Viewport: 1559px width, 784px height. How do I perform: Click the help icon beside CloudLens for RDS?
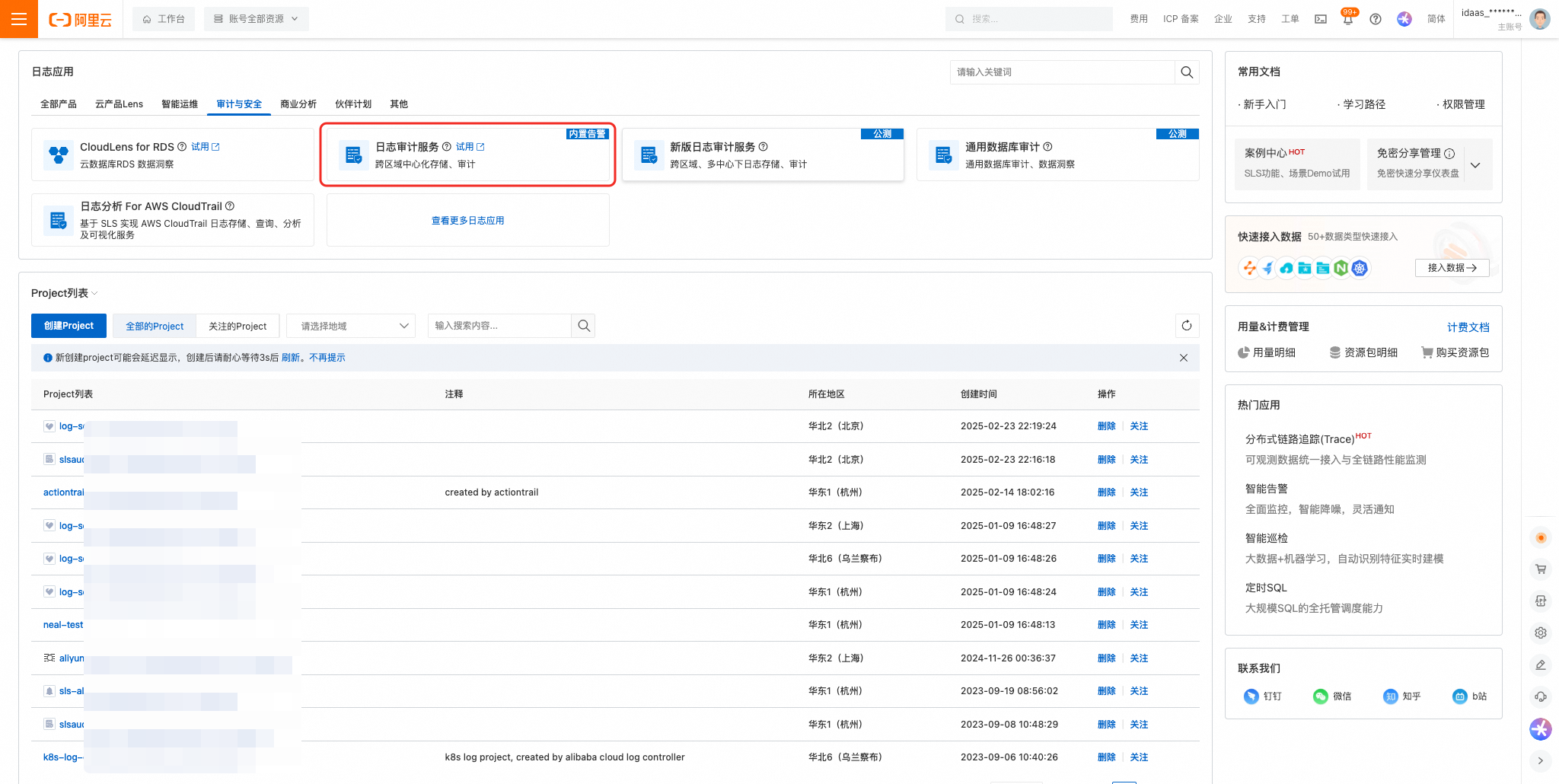[182, 147]
